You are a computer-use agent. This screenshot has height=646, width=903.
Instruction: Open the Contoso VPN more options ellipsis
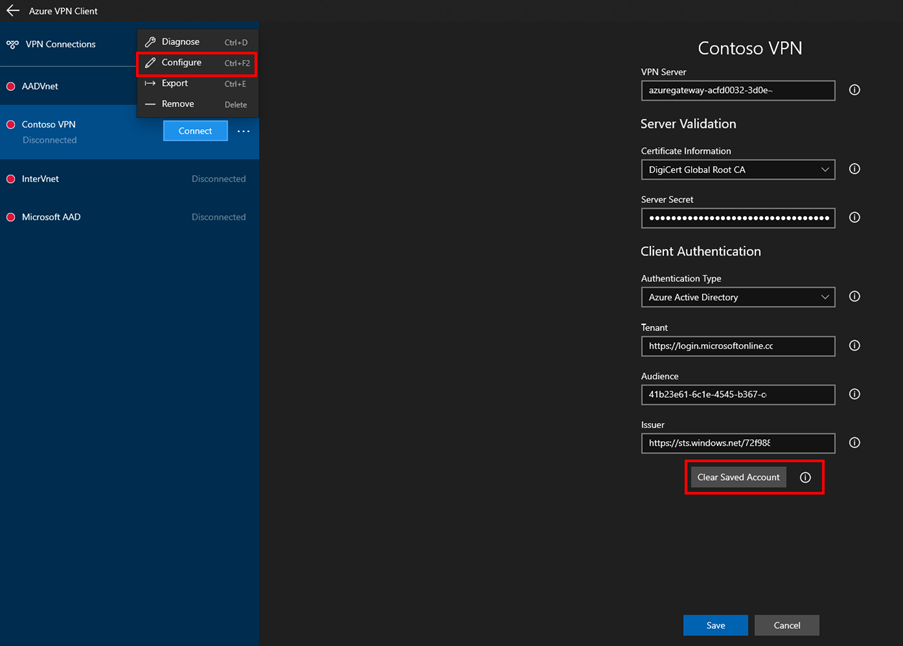(244, 131)
